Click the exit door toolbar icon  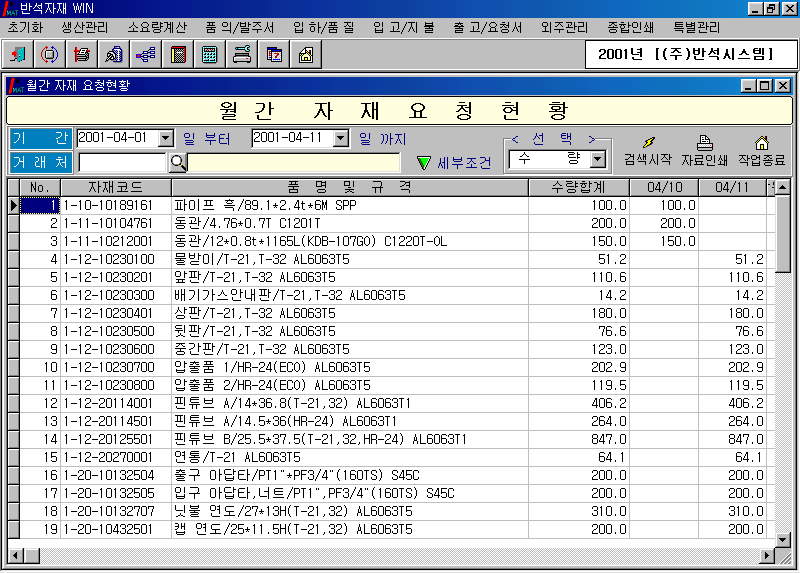[19, 54]
